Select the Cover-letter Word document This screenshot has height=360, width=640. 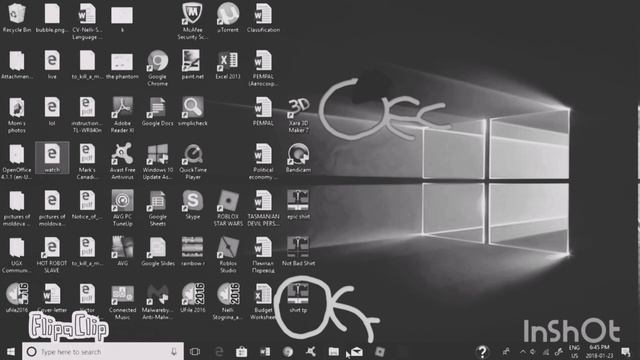click(52, 298)
